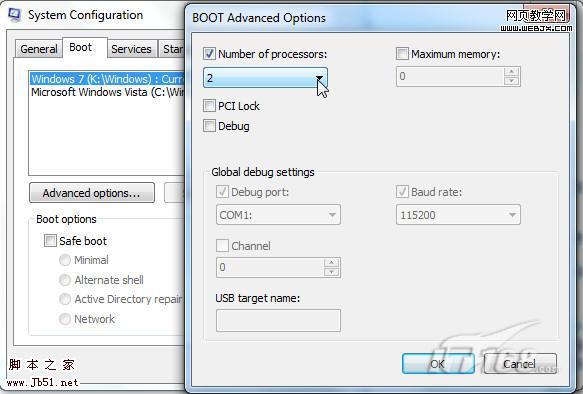Select Microsoft Windows Vista boot entry
583x394 pixels.
coord(107,92)
